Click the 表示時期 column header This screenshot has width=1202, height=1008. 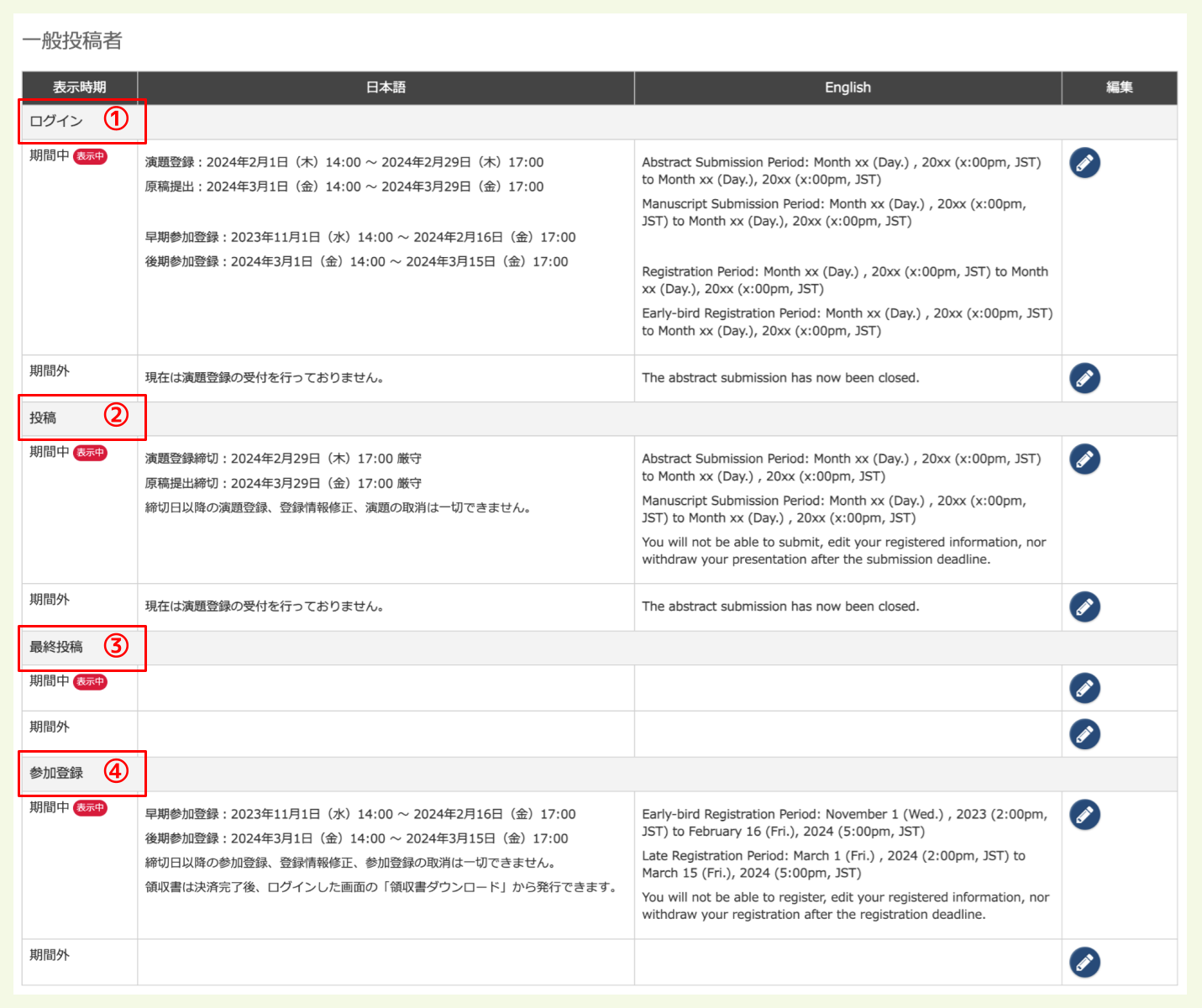pos(81,87)
